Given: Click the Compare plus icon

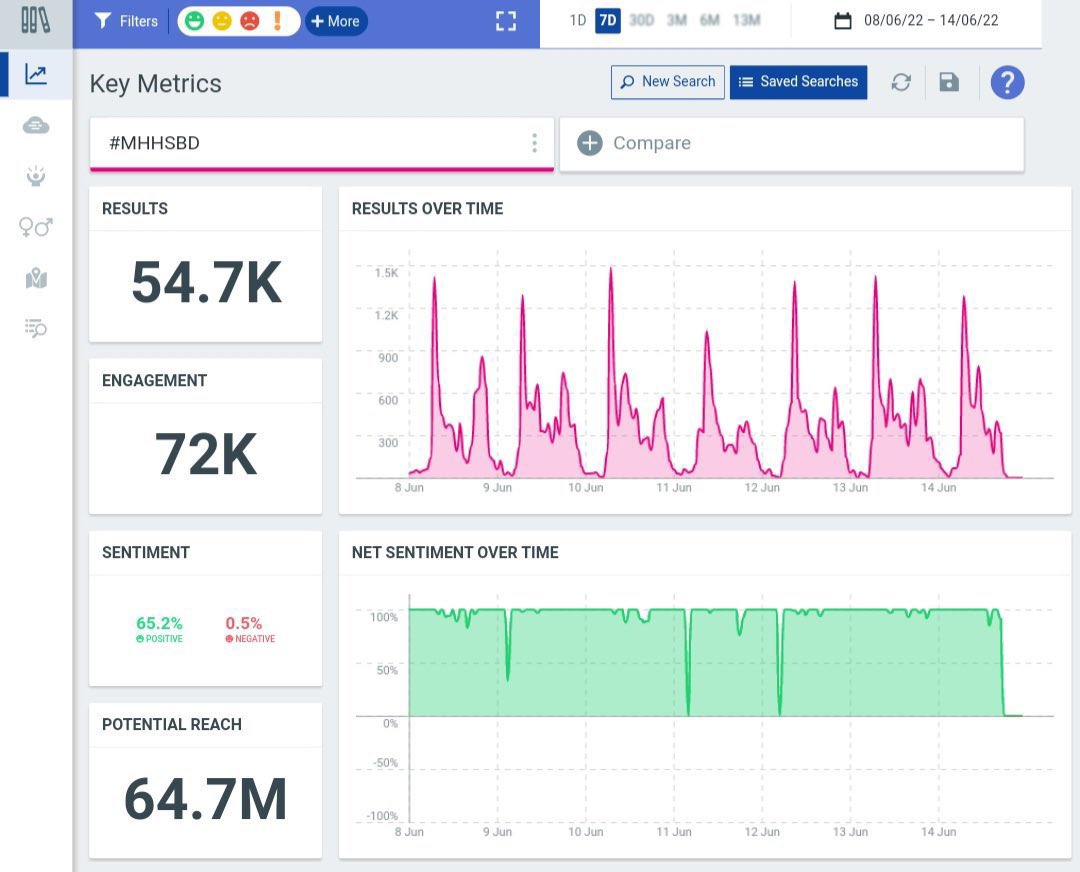Looking at the screenshot, I should pos(590,143).
